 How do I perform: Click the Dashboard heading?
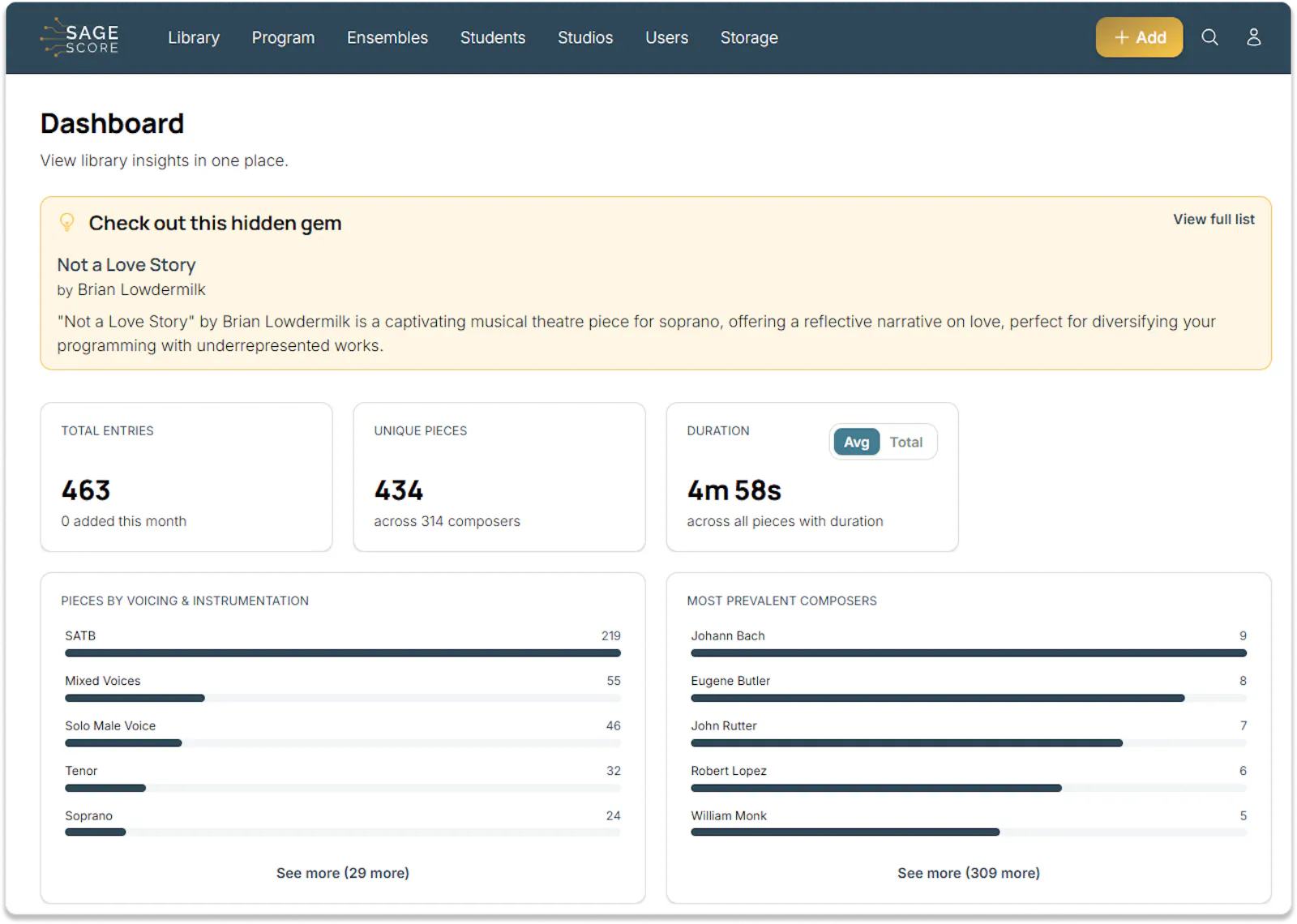[113, 123]
